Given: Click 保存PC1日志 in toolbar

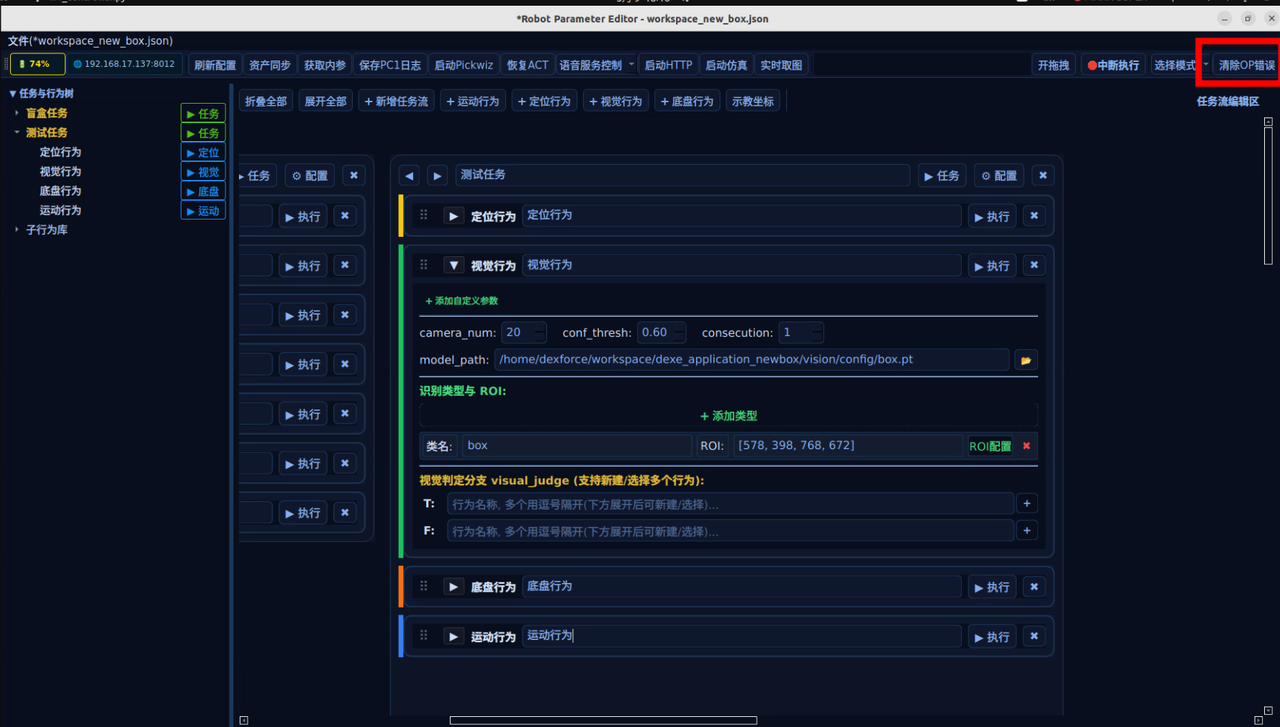Looking at the screenshot, I should pyautogui.click(x=390, y=65).
